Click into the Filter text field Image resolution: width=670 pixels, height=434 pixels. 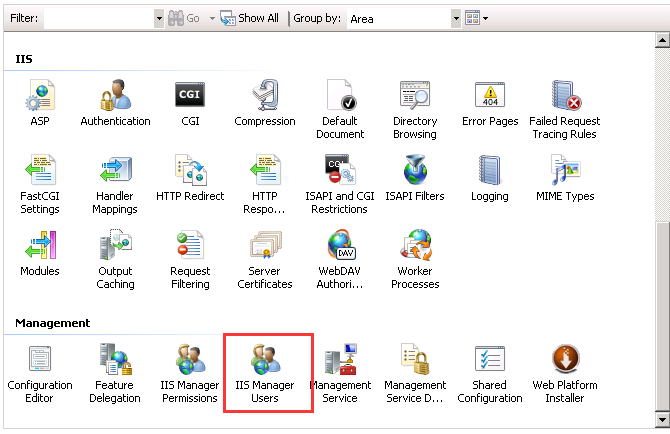[99, 18]
